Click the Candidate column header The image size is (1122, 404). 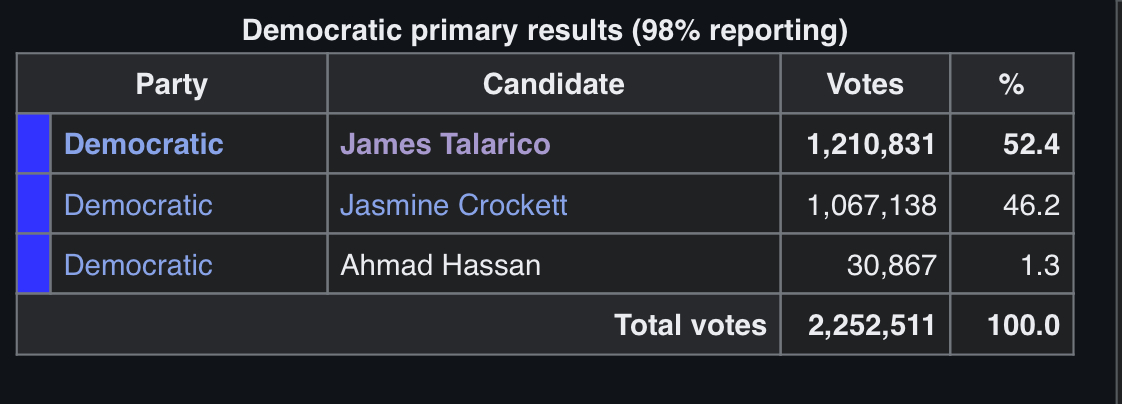(553, 84)
